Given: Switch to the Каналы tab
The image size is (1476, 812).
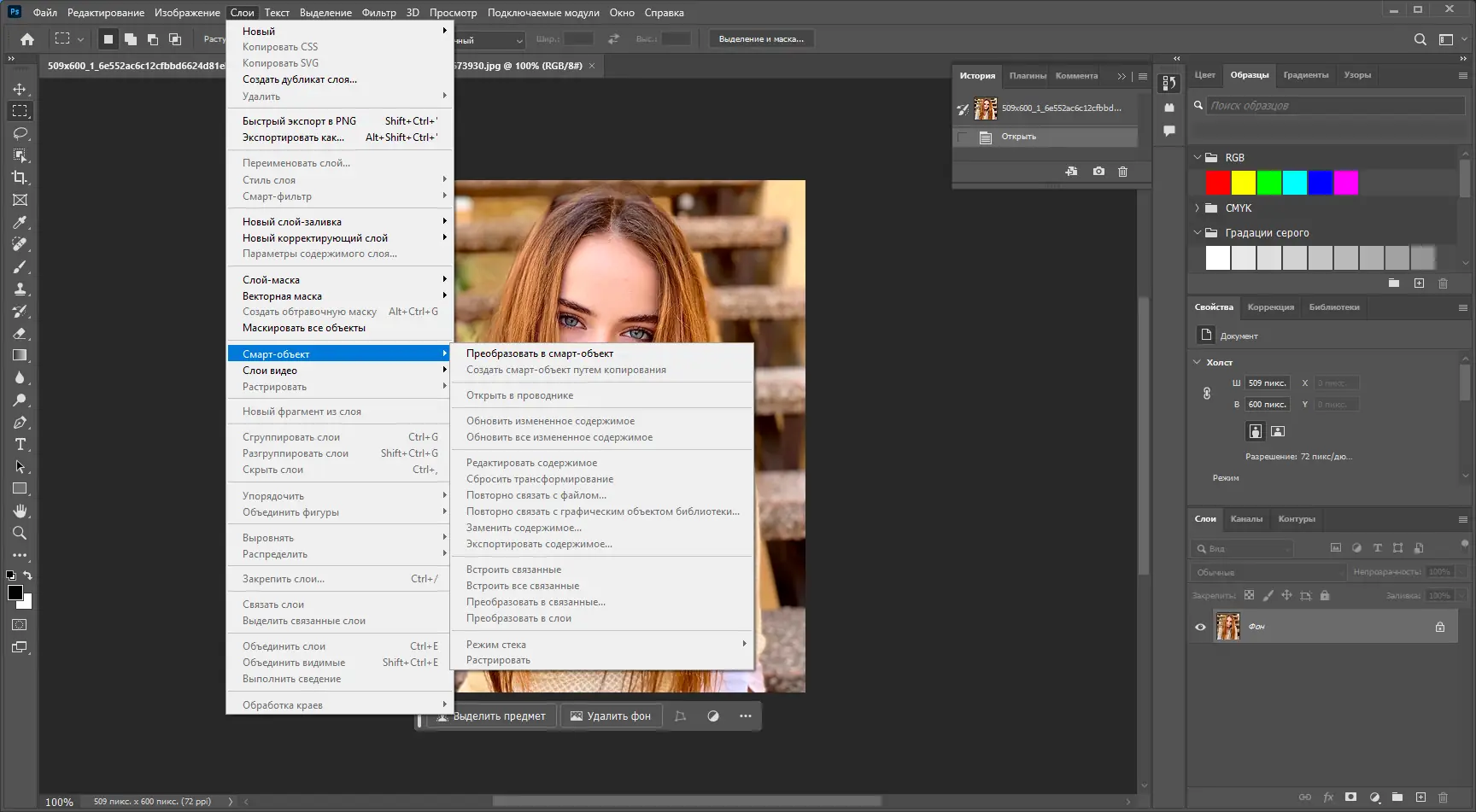Looking at the screenshot, I should pos(1246,519).
